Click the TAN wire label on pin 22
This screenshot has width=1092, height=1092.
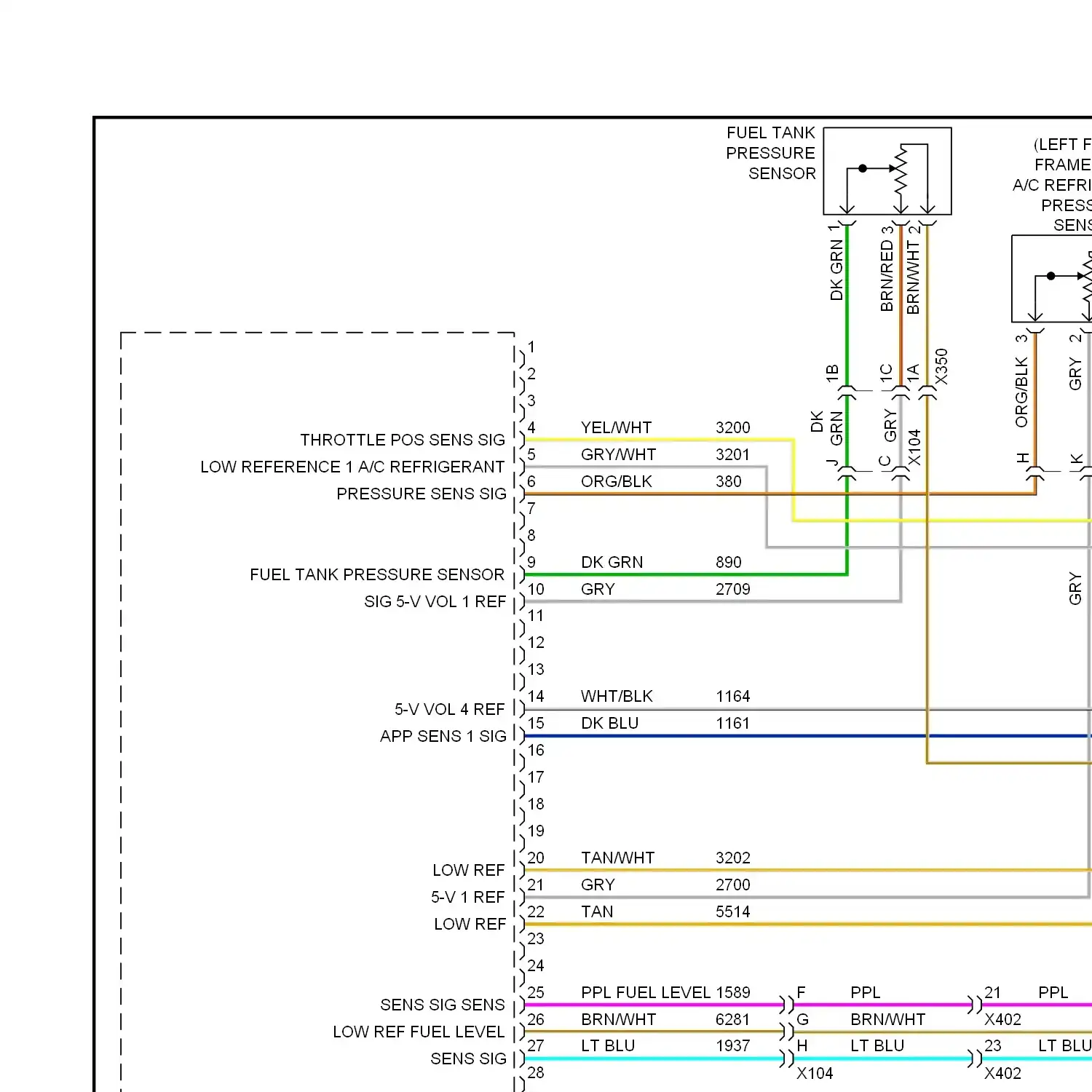pos(597,911)
